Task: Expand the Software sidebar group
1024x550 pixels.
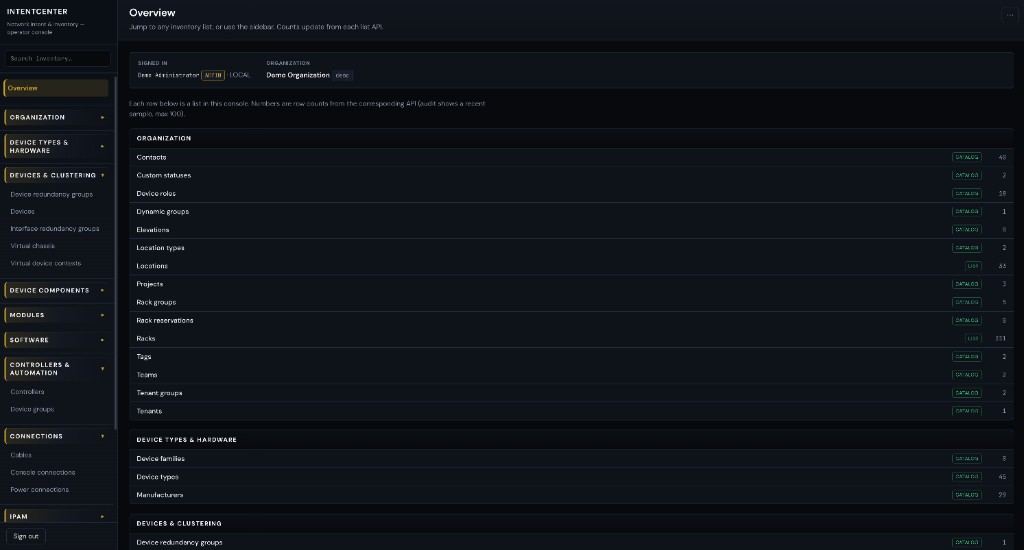Action: [x=56, y=340]
